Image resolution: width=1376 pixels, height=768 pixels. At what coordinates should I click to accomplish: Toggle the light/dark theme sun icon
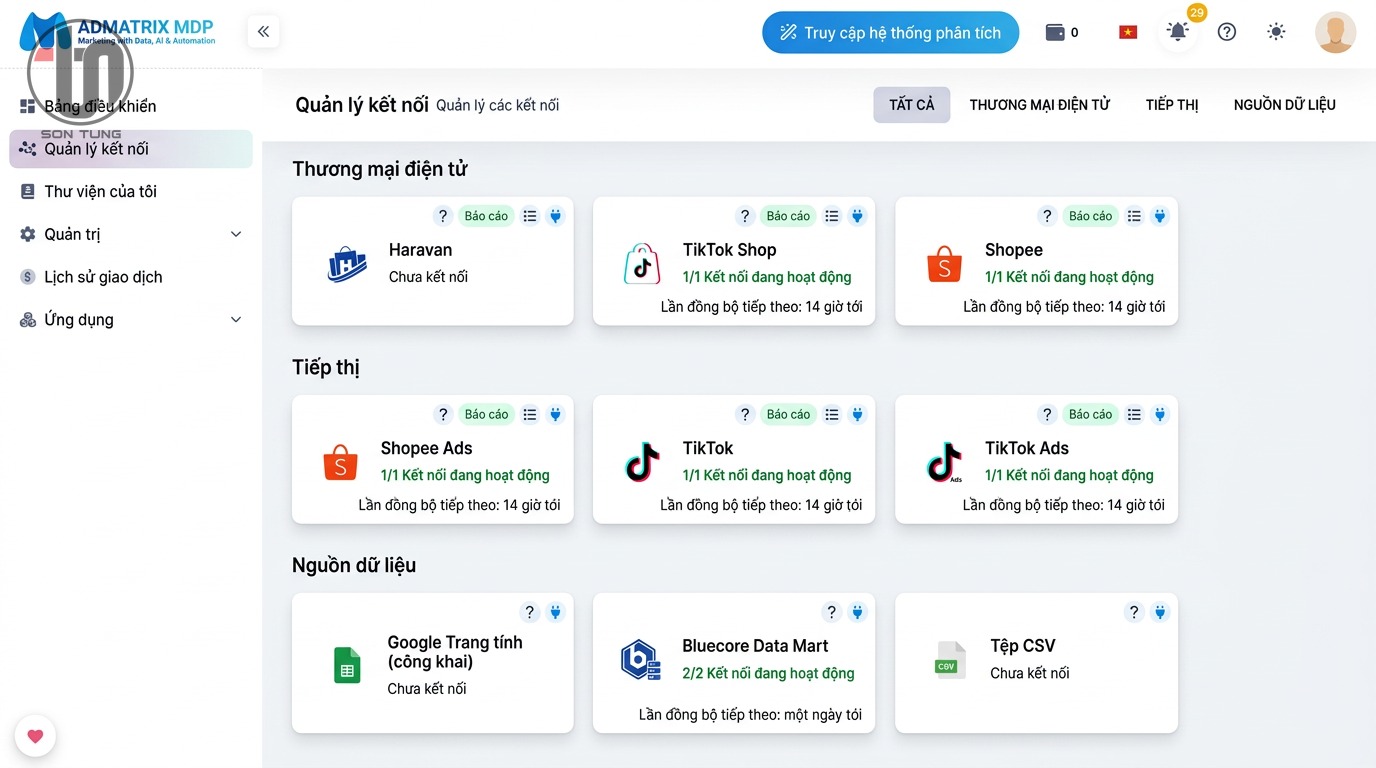(1276, 32)
